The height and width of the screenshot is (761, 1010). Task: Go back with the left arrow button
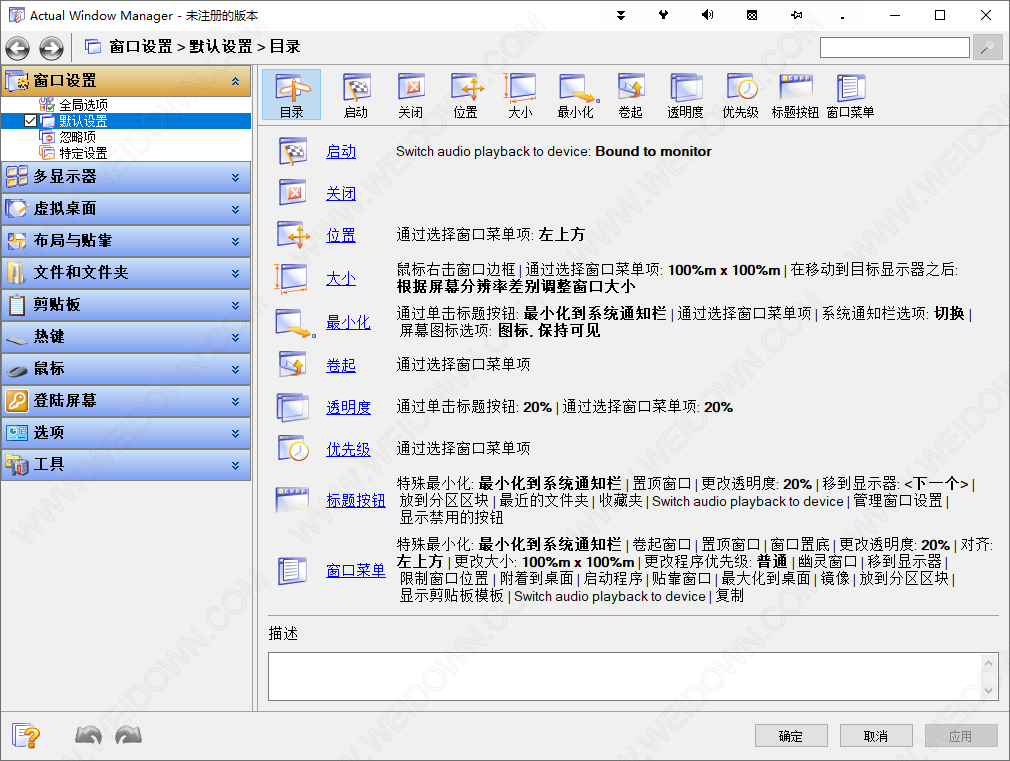(x=17, y=48)
